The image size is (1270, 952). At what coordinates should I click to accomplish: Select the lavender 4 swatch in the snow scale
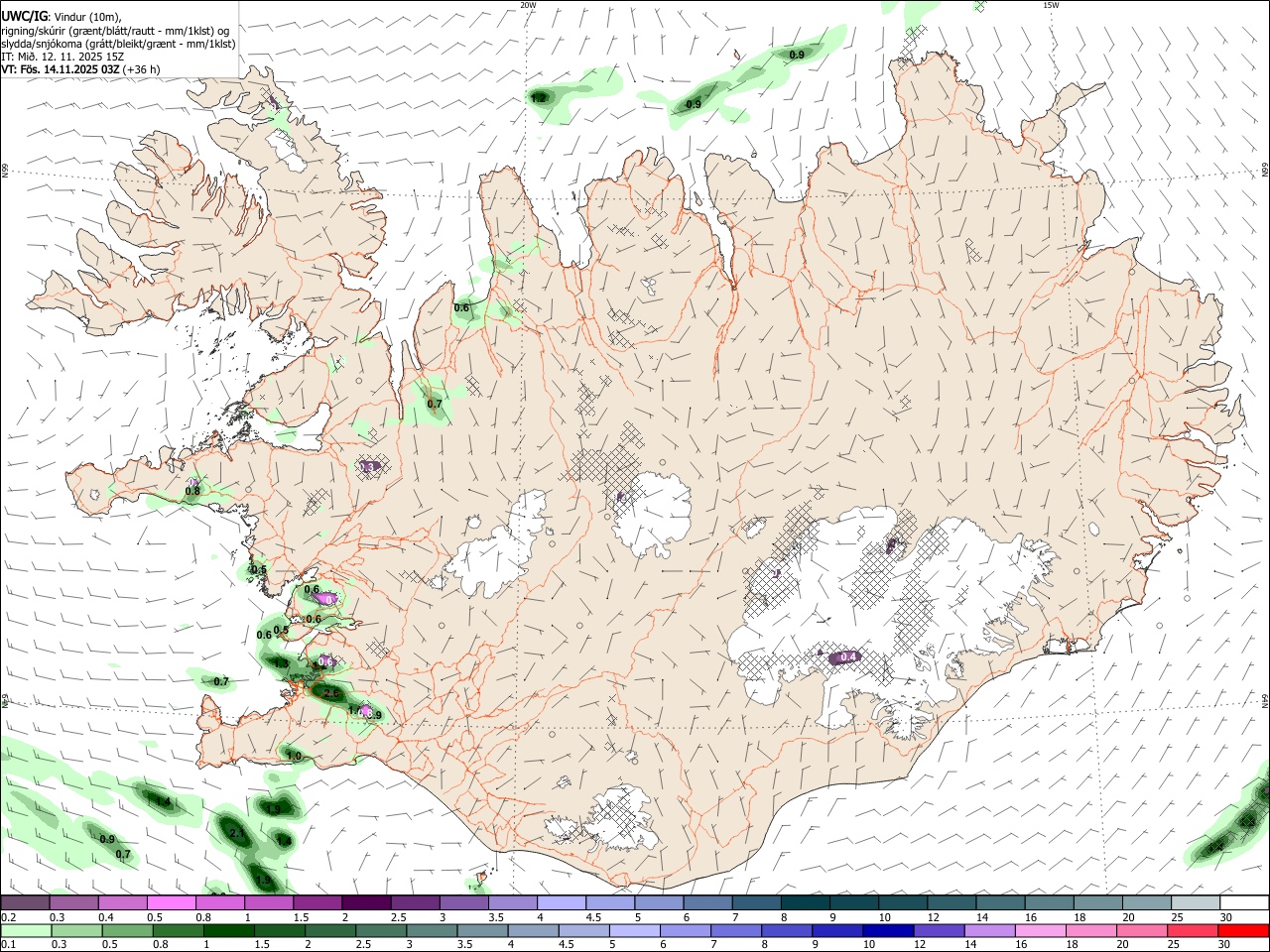click(562, 902)
